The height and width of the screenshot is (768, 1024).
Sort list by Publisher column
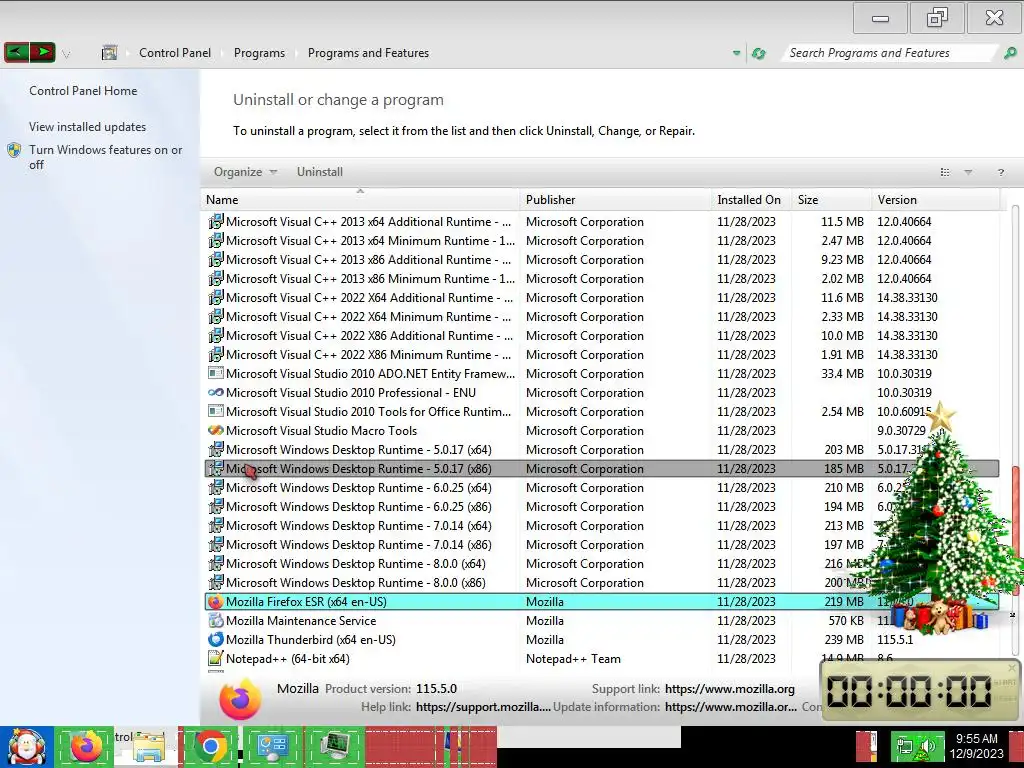(615, 200)
